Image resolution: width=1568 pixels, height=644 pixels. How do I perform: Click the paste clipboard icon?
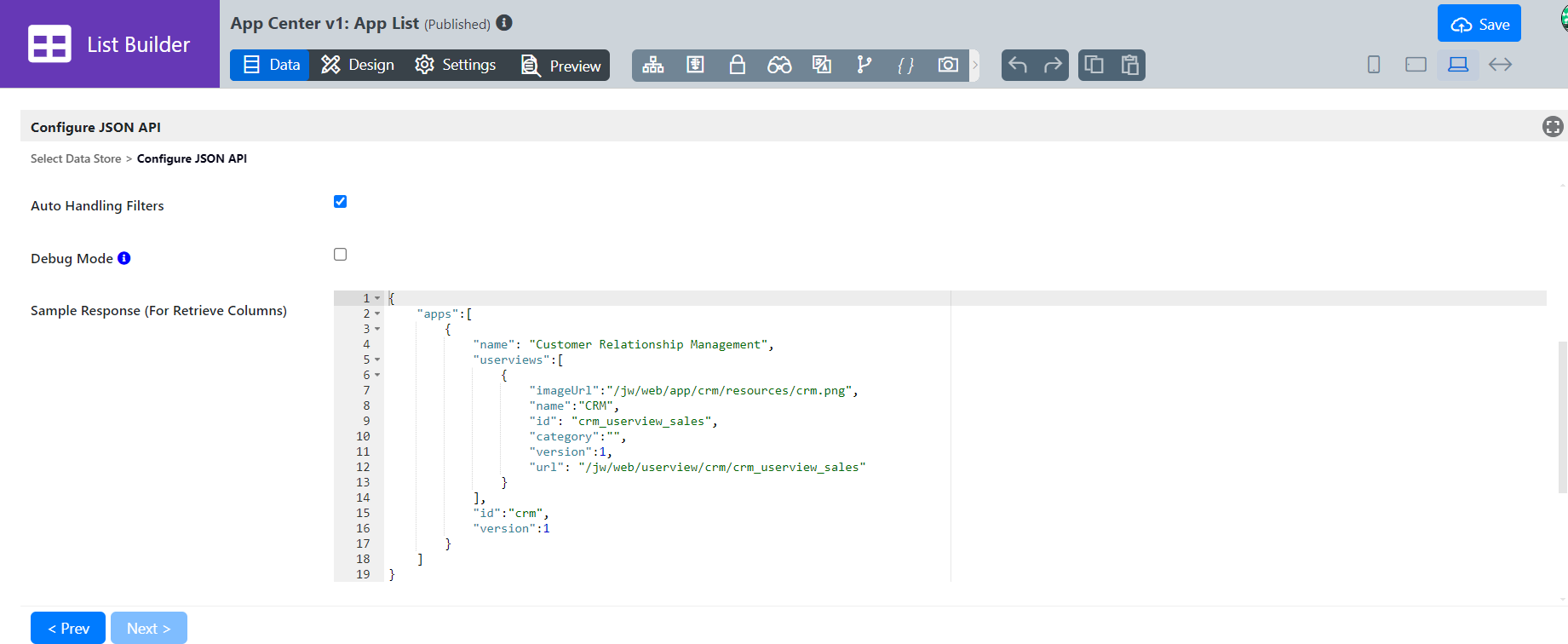[1129, 65]
